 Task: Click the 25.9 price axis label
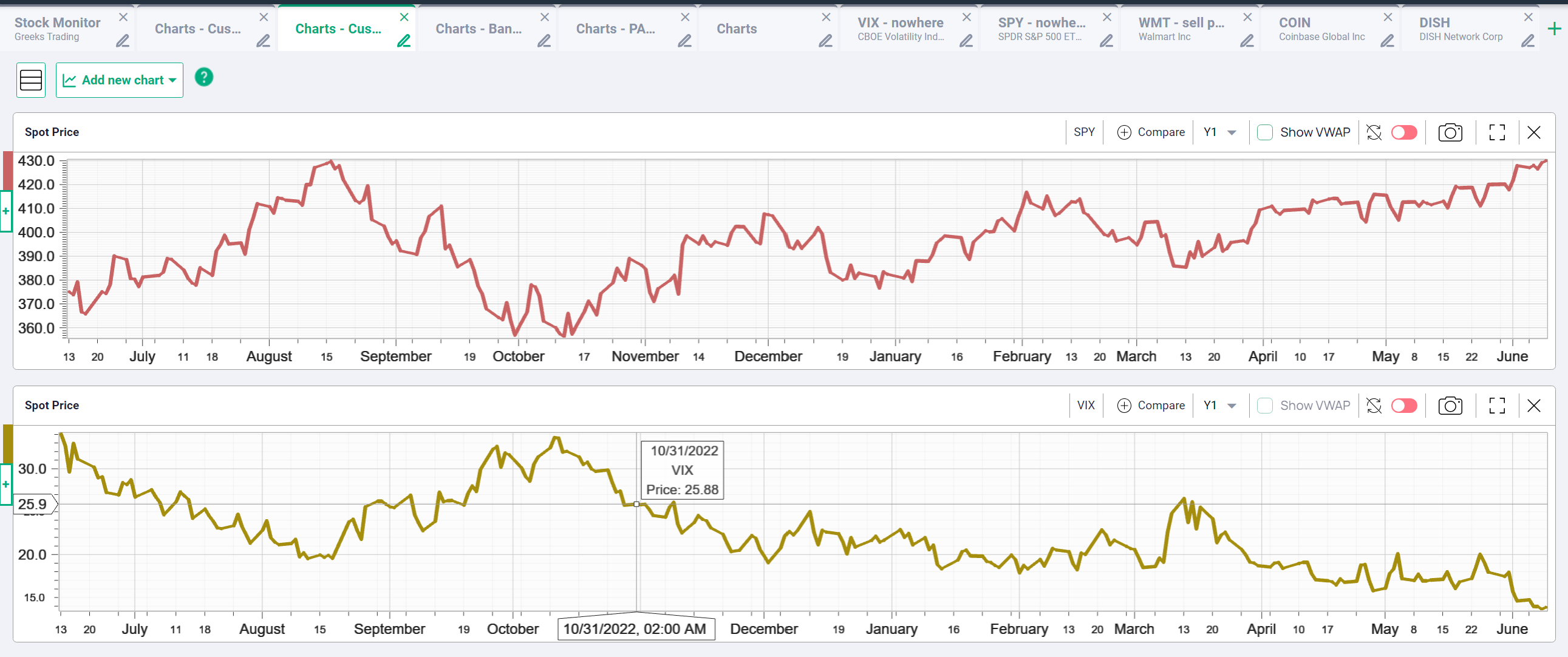34,504
